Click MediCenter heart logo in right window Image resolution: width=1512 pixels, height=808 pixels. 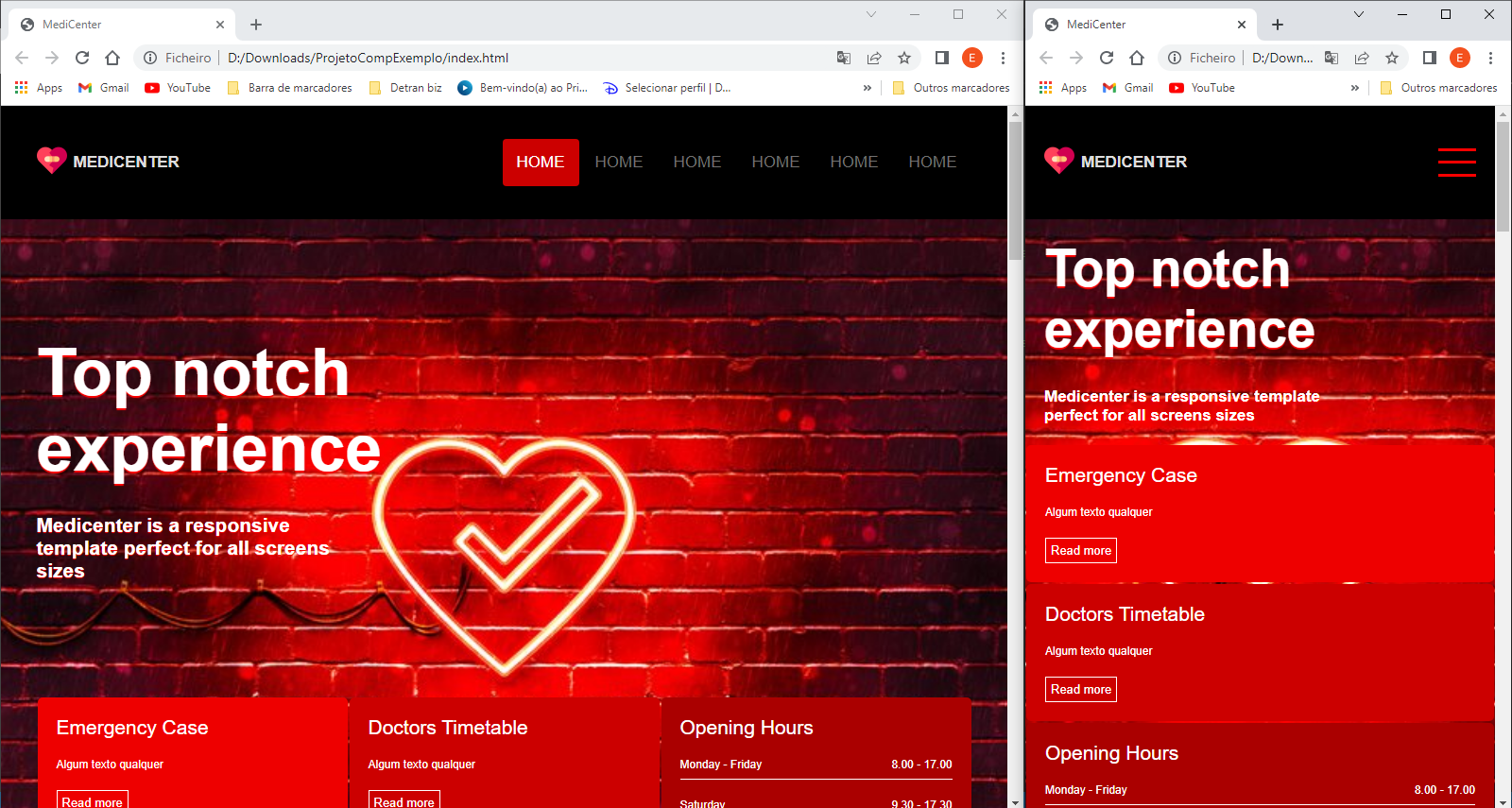pyautogui.click(x=1059, y=161)
